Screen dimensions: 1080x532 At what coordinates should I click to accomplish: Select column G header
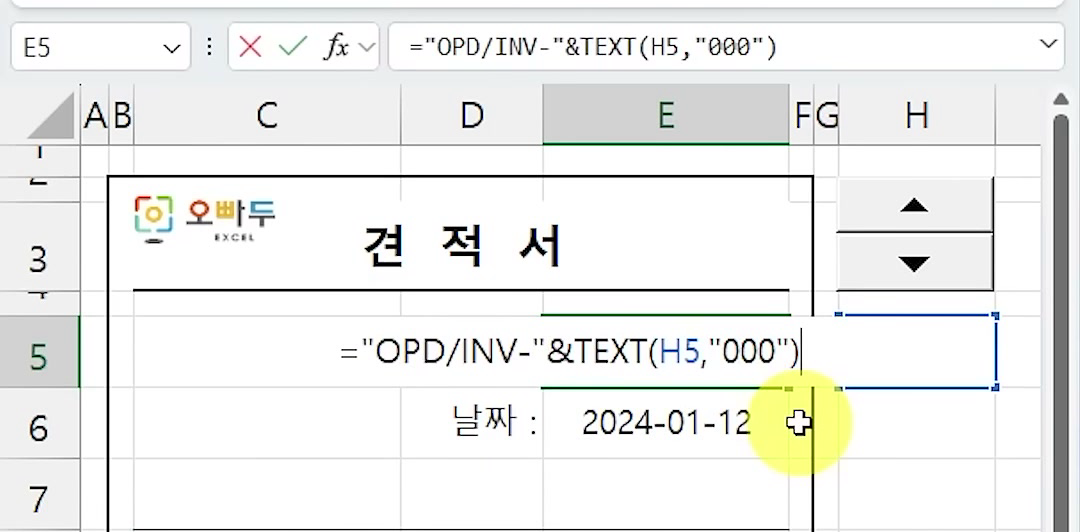pyautogui.click(x=827, y=115)
